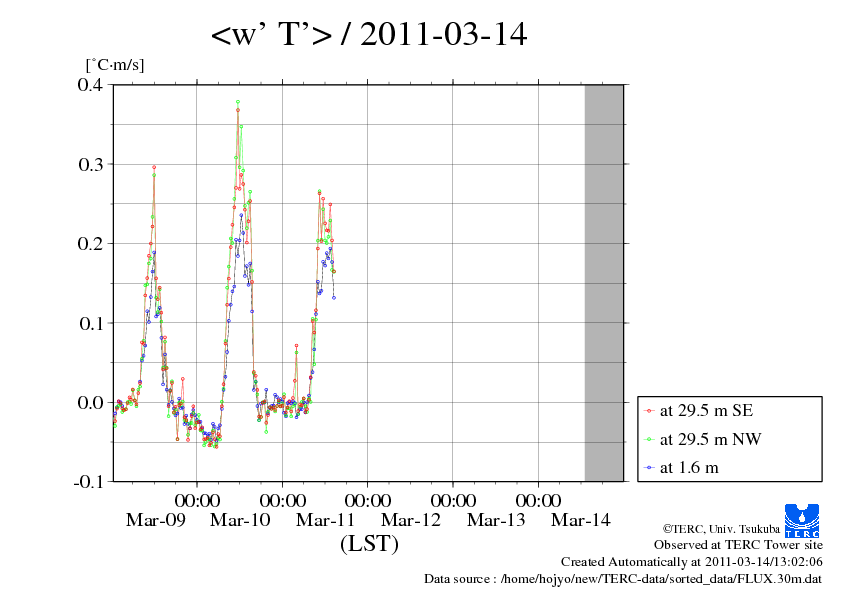Click the Mar-09 date label
This screenshot has width=842, height=595.
click(156, 520)
